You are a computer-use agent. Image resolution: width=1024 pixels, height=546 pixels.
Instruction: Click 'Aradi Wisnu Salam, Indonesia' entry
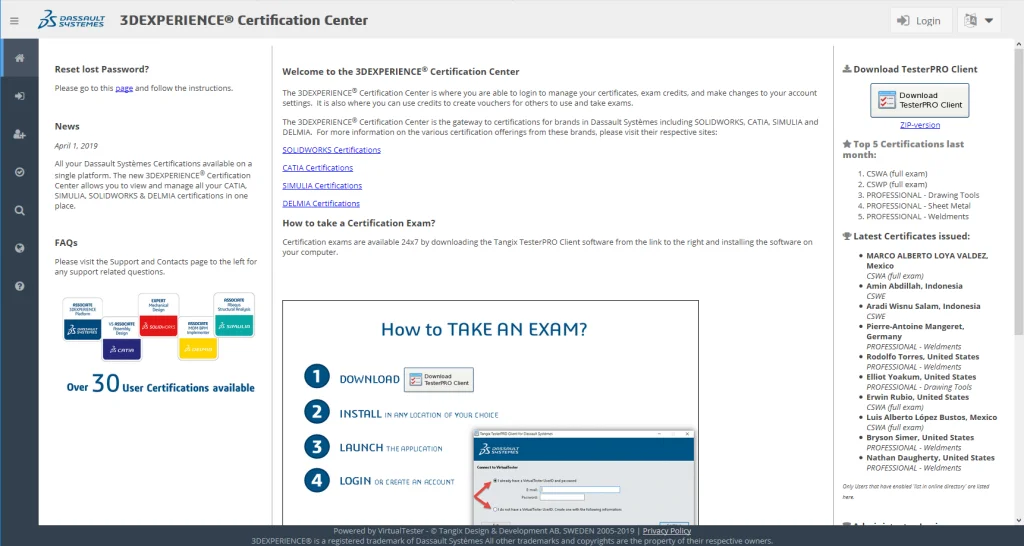[x=923, y=306]
